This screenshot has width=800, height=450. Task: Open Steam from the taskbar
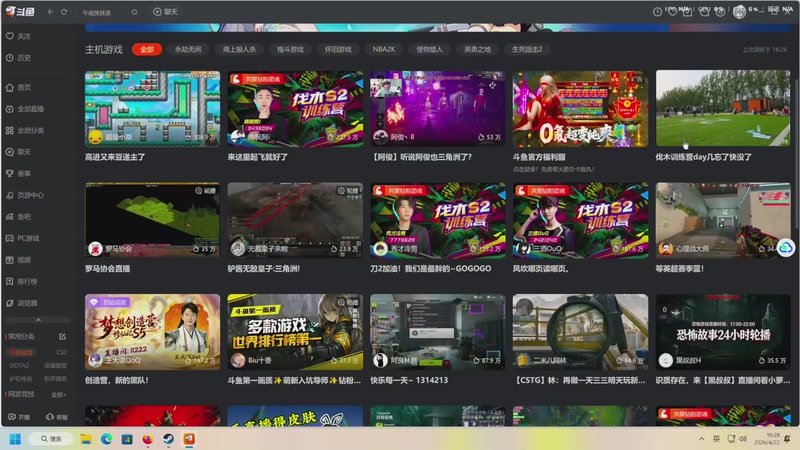pyautogui.click(x=168, y=439)
